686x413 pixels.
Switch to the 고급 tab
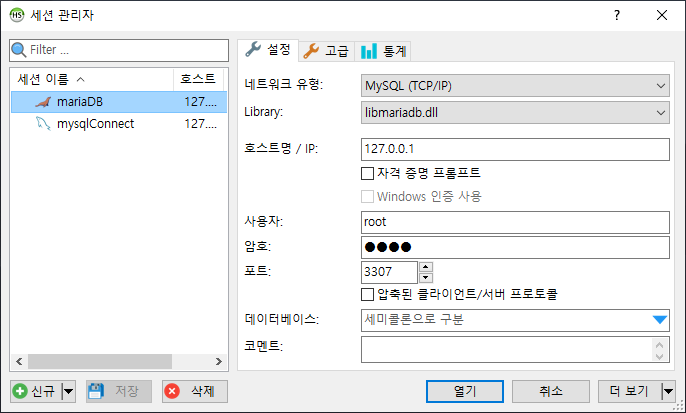(326, 51)
